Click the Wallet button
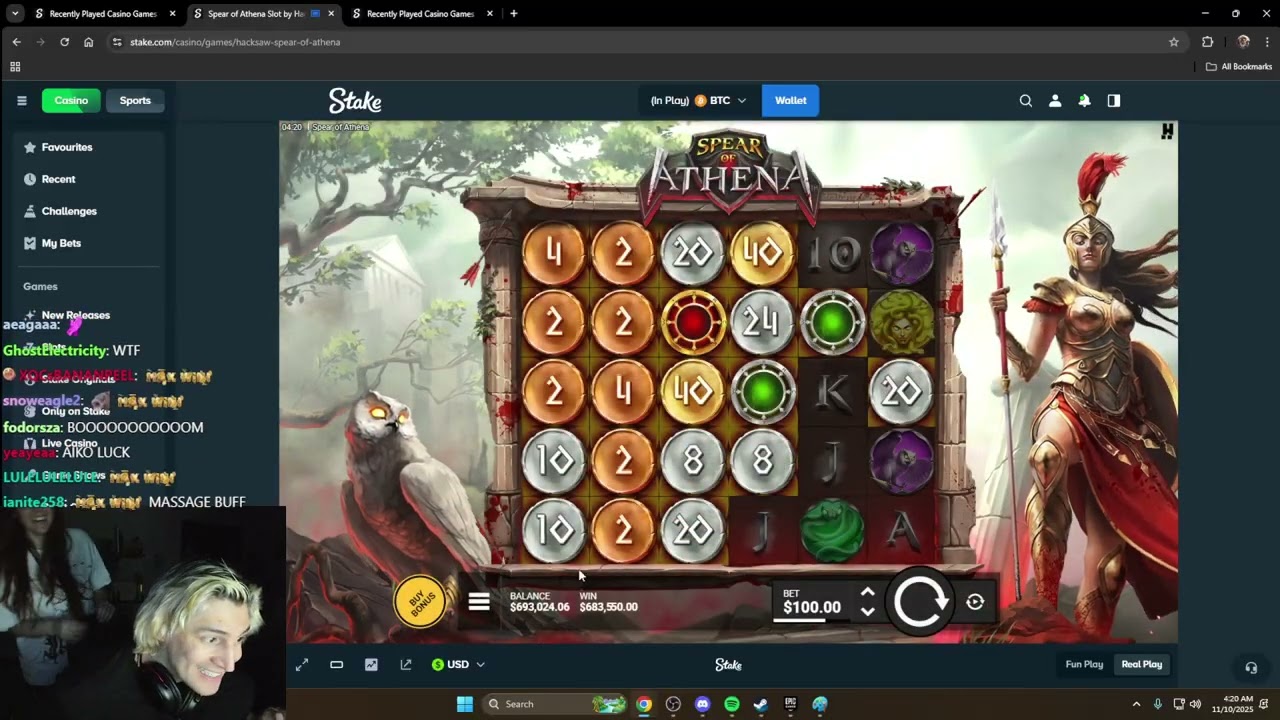1280x720 pixels. point(790,100)
